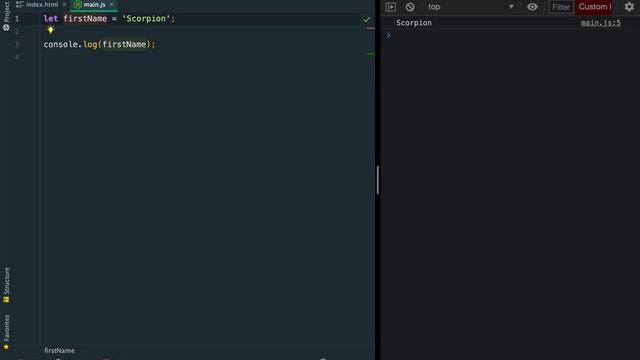Image resolution: width=640 pixels, height=360 pixels.
Task: Click console.log on line 3
Action: tap(70, 44)
